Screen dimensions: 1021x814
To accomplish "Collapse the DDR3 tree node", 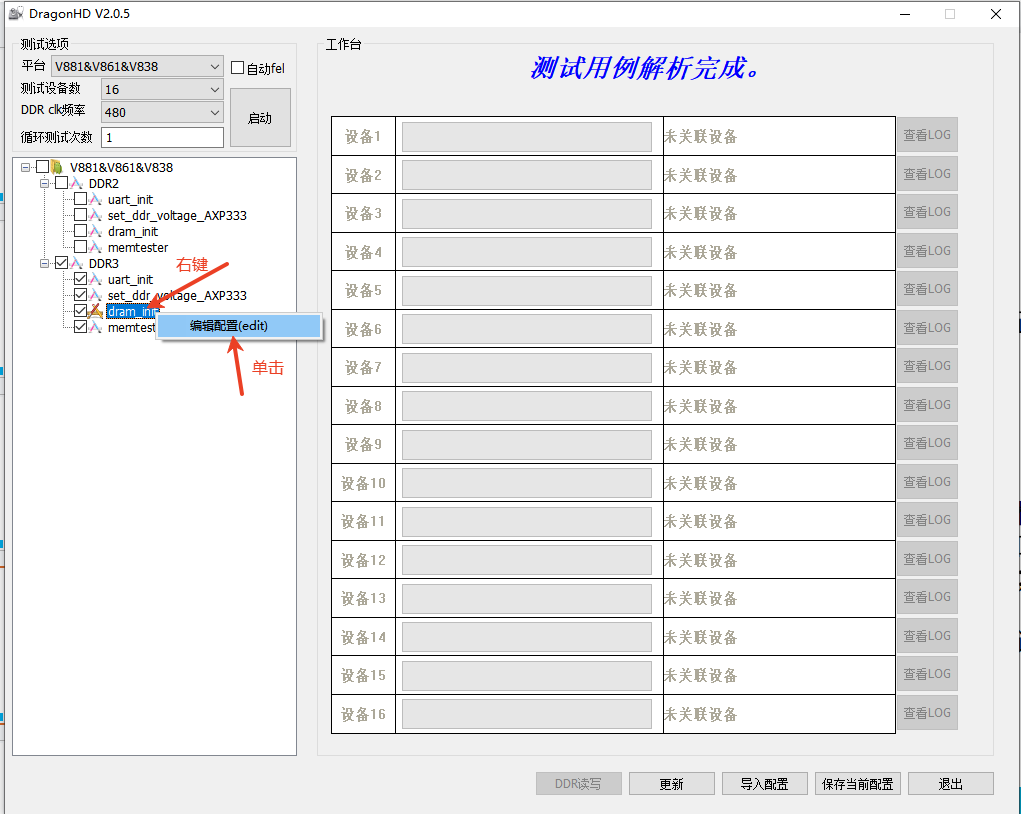I will pyautogui.click(x=43, y=263).
